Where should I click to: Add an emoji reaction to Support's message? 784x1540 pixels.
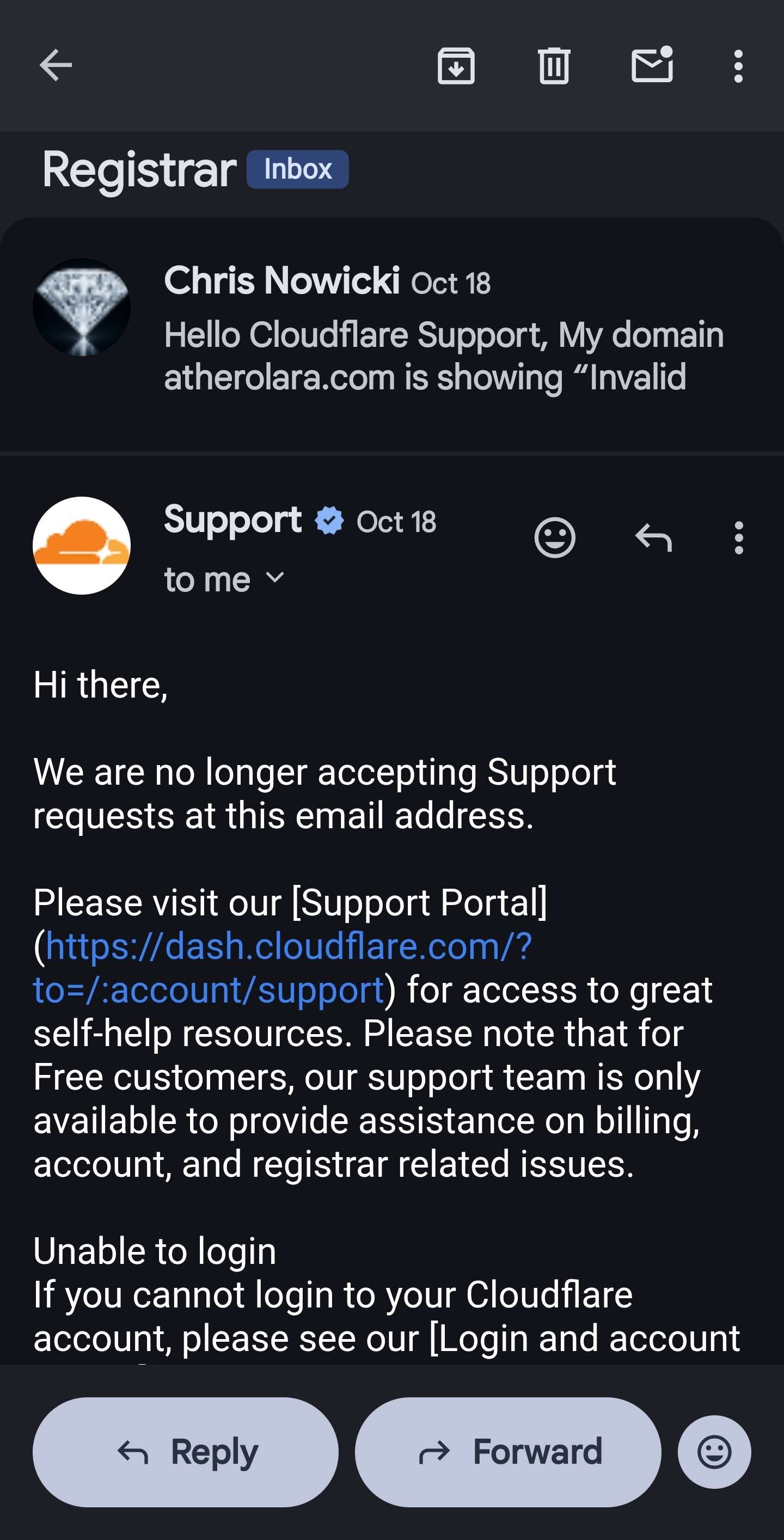tap(555, 539)
